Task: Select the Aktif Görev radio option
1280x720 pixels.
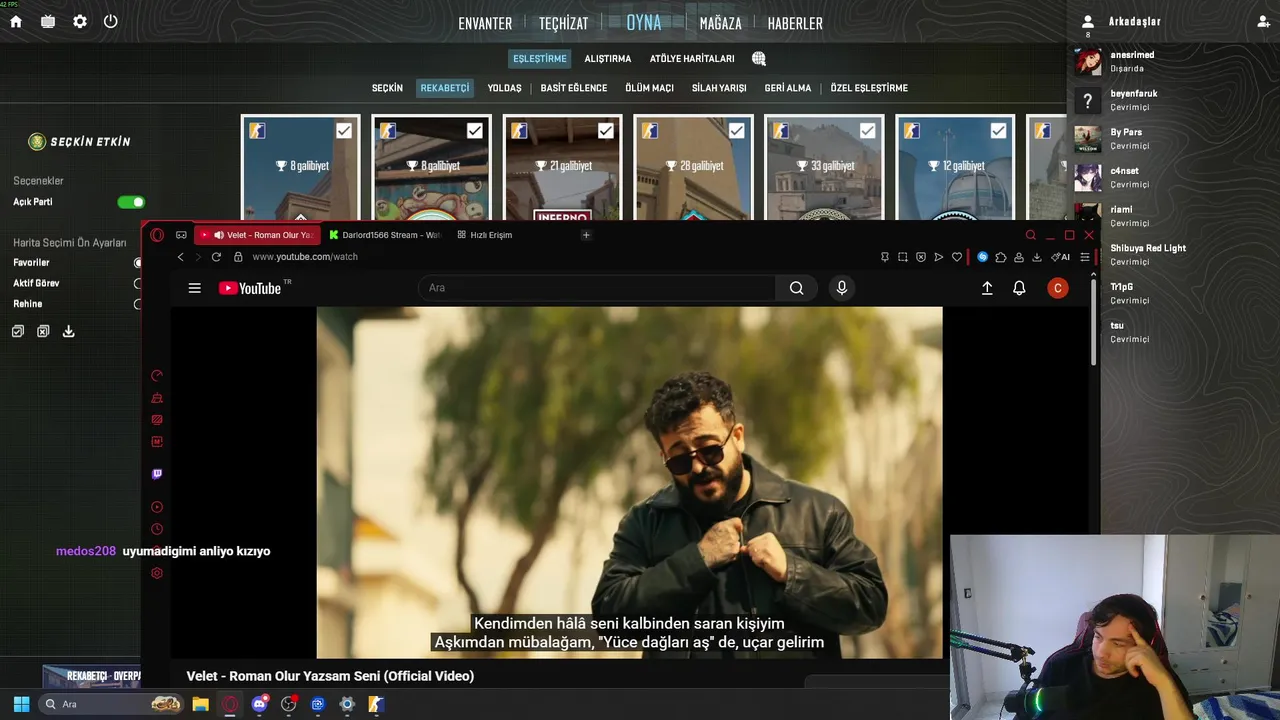Action: [x=138, y=283]
